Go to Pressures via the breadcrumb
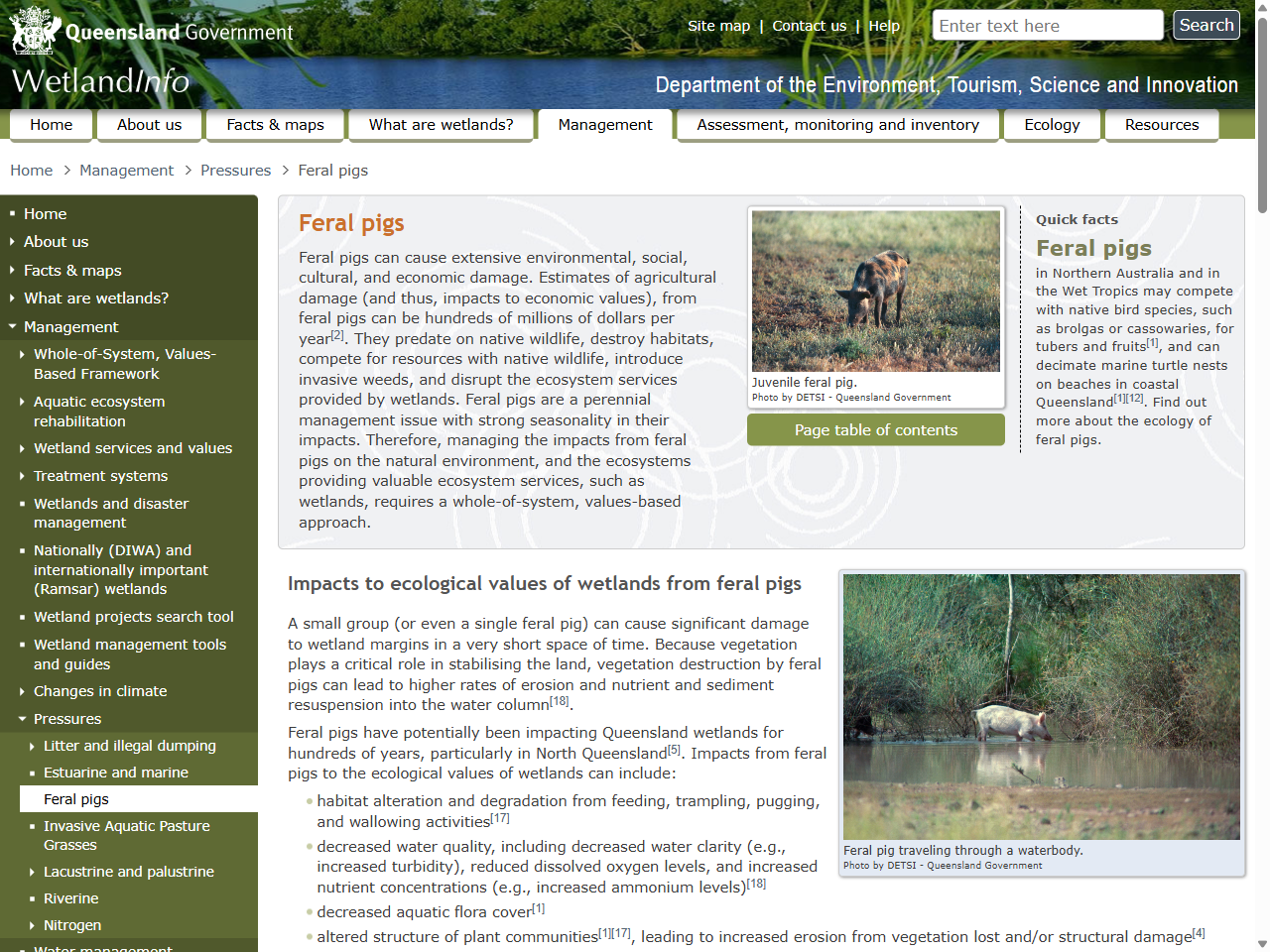This screenshot has height=952, width=1270. click(x=236, y=170)
